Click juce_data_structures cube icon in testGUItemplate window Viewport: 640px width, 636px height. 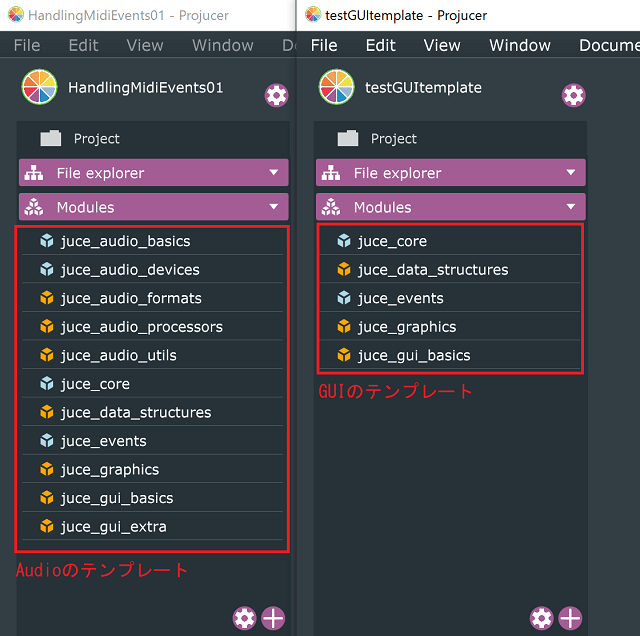click(x=344, y=269)
